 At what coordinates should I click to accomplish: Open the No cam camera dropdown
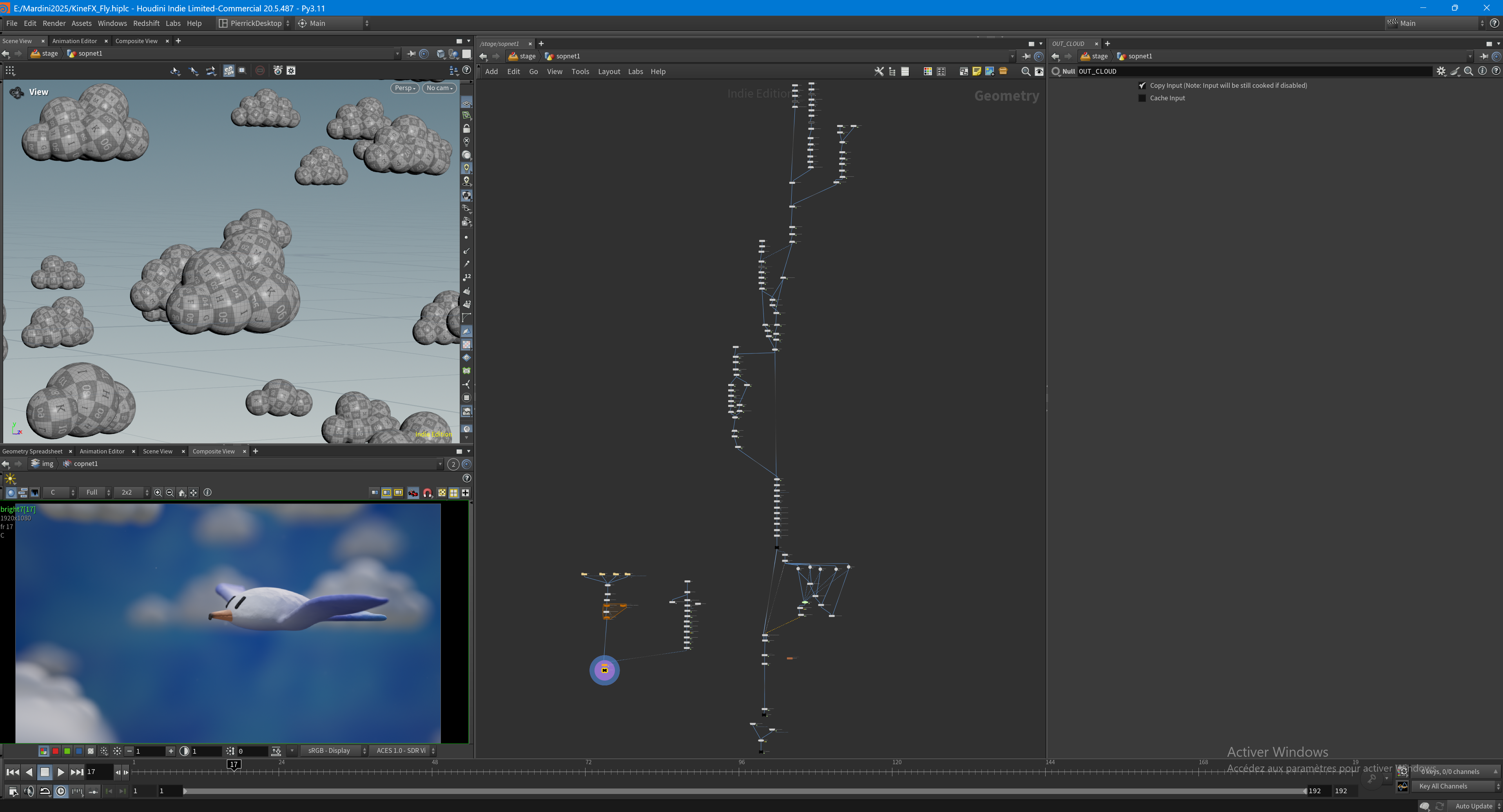tap(439, 88)
